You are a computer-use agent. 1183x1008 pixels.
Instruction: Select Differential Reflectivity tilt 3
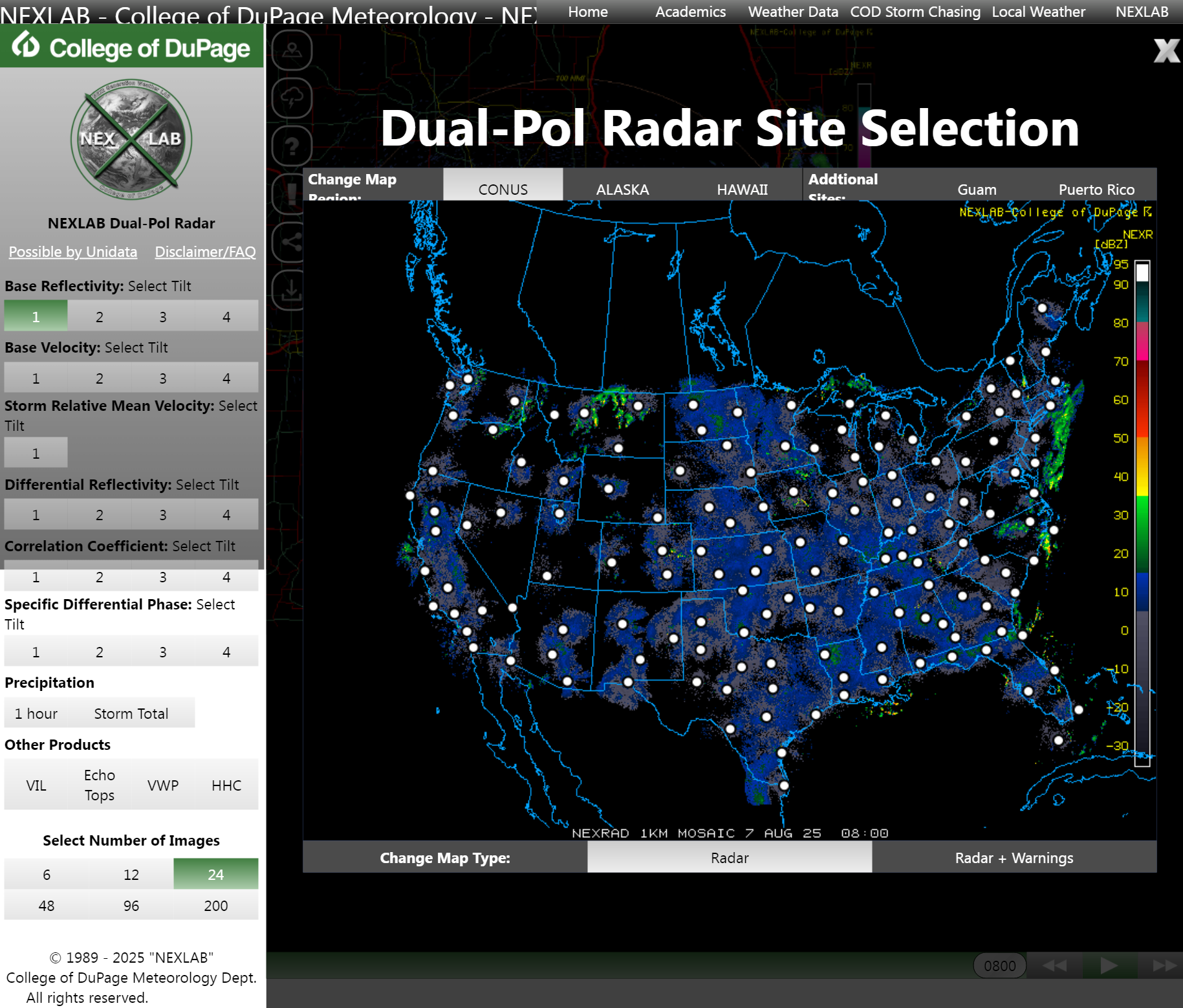tap(163, 514)
